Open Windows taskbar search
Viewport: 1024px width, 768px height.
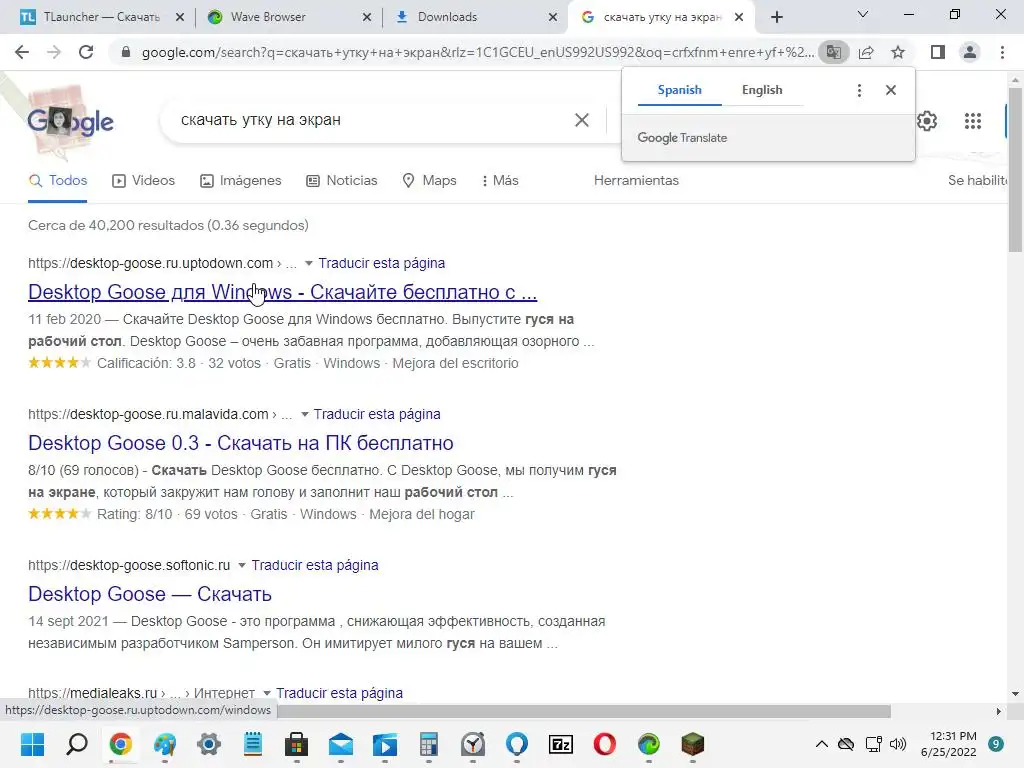pos(76,744)
